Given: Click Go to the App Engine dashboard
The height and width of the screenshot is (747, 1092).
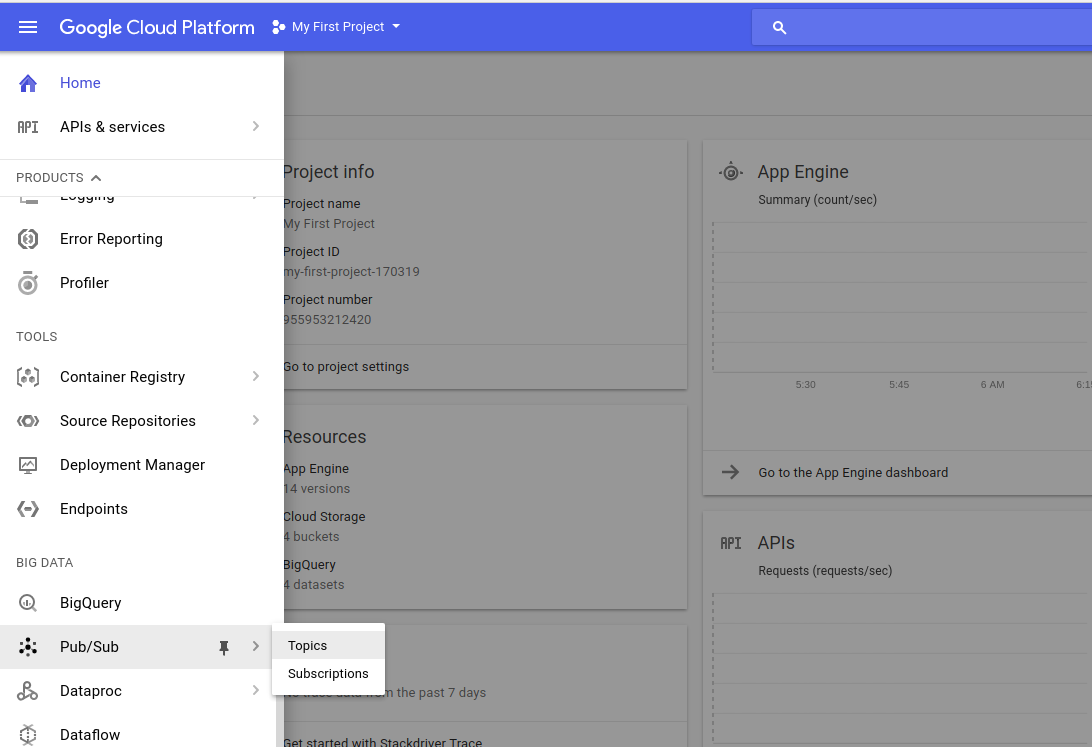Looking at the screenshot, I should [x=853, y=473].
